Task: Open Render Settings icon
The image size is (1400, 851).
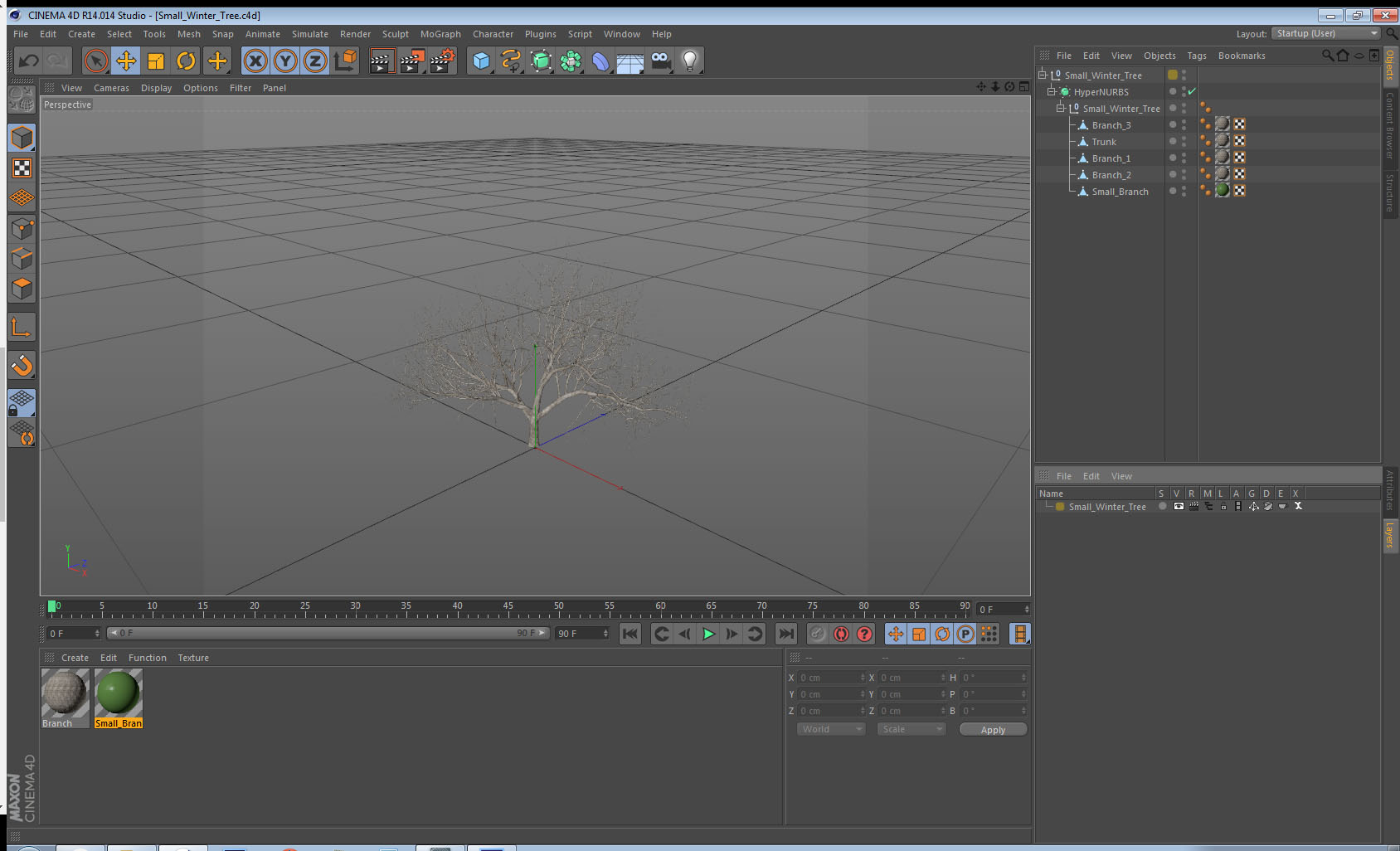Action: (x=443, y=61)
